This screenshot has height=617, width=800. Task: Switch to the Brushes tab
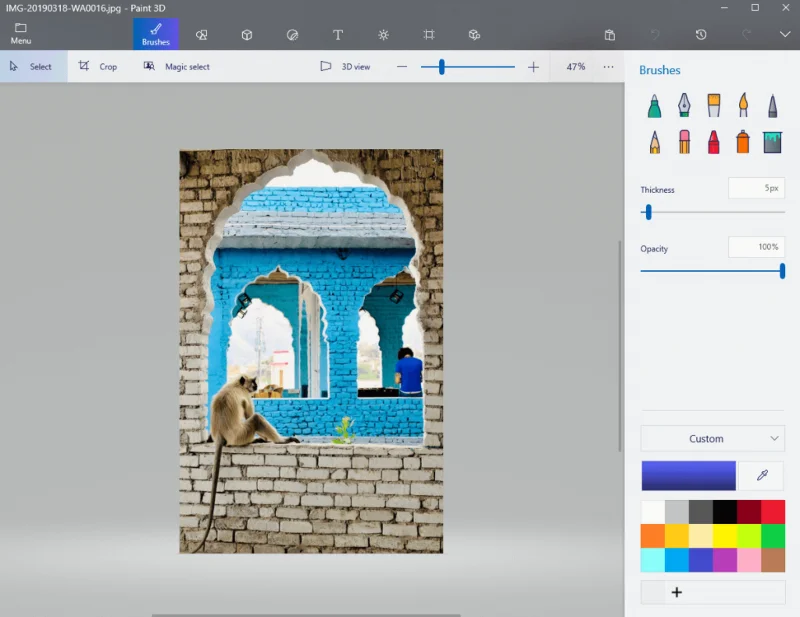155,34
